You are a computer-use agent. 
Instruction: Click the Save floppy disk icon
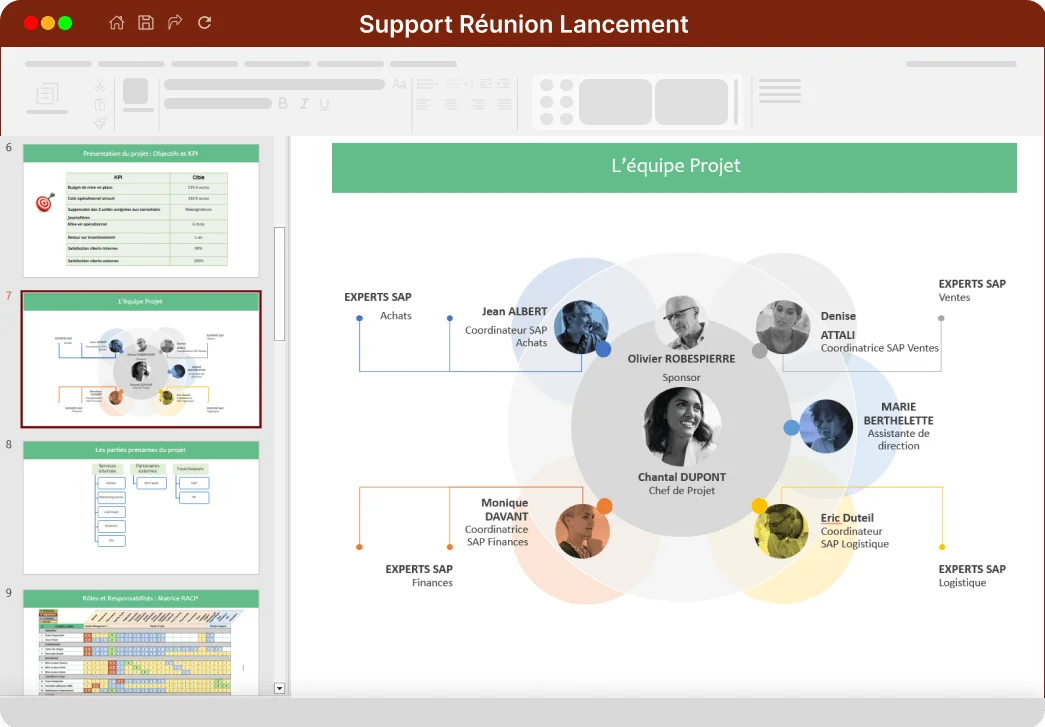[x=146, y=23]
